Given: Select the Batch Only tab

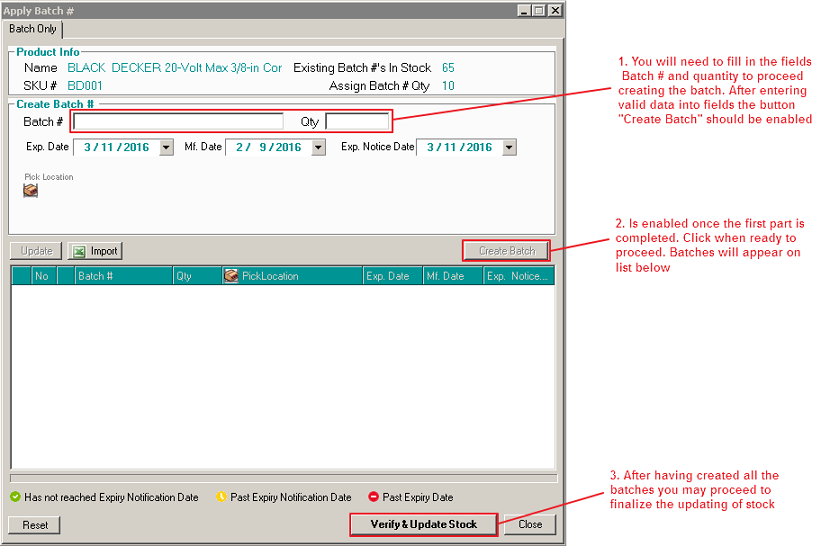Looking at the screenshot, I should [34, 29].
